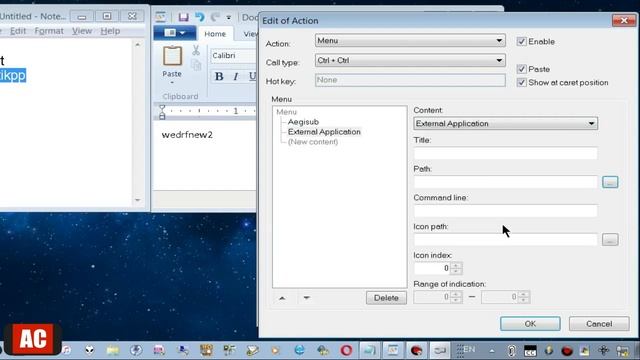This screenshot has height=360, width=640.
Task: Click the Cut scissors icon in WordPad
Action: pyautogui.click(x=196, y=50)
